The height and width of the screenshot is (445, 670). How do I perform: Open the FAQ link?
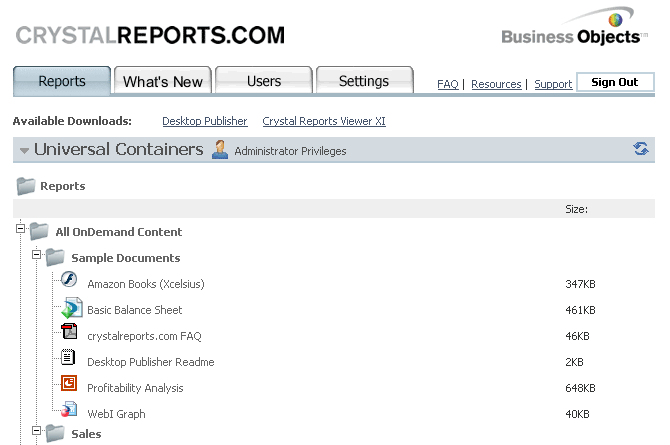coord(447,84)
